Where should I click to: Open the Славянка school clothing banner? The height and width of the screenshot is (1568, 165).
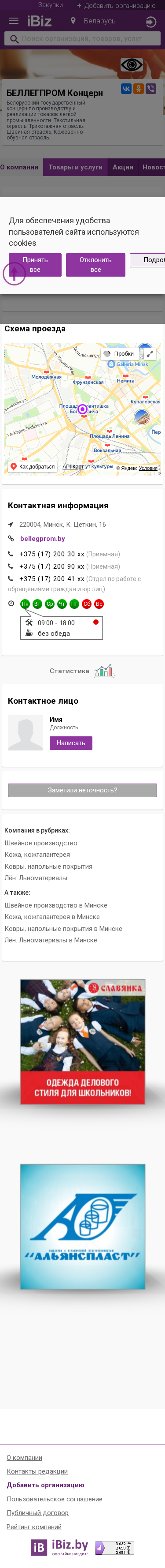83,1041
